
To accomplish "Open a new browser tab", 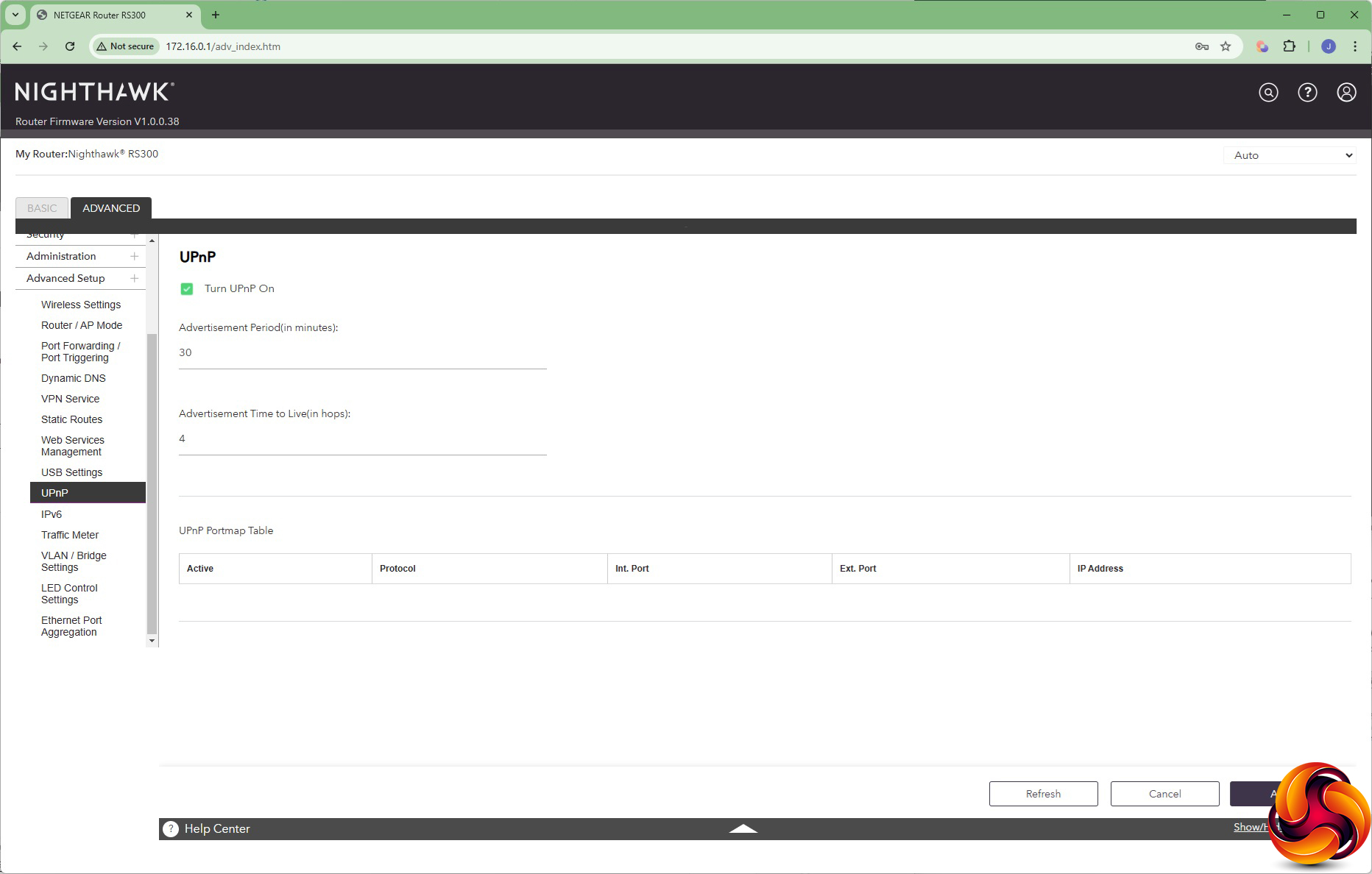I will pyautogui.click(x=216, y=15).
